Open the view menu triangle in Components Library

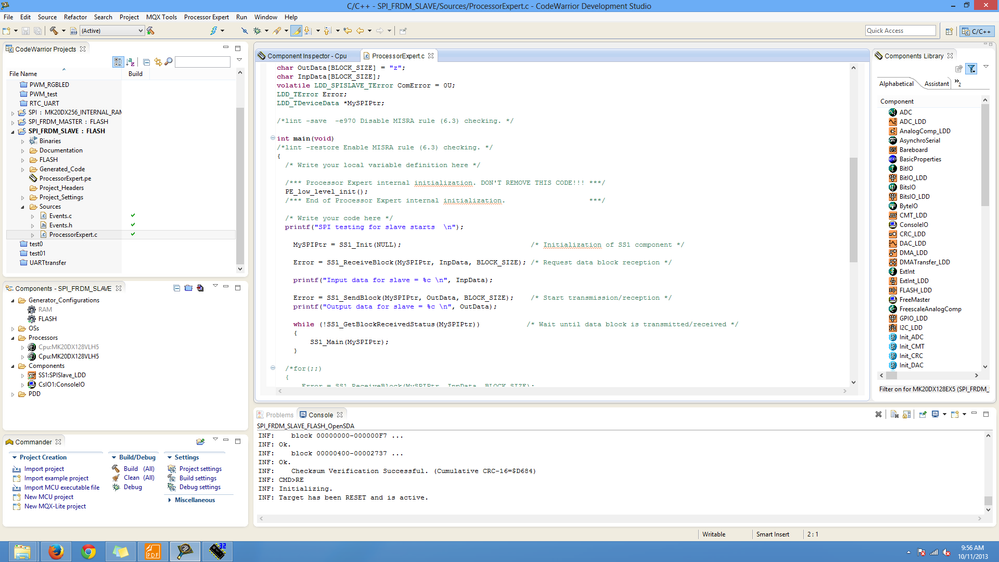(986, 68)
